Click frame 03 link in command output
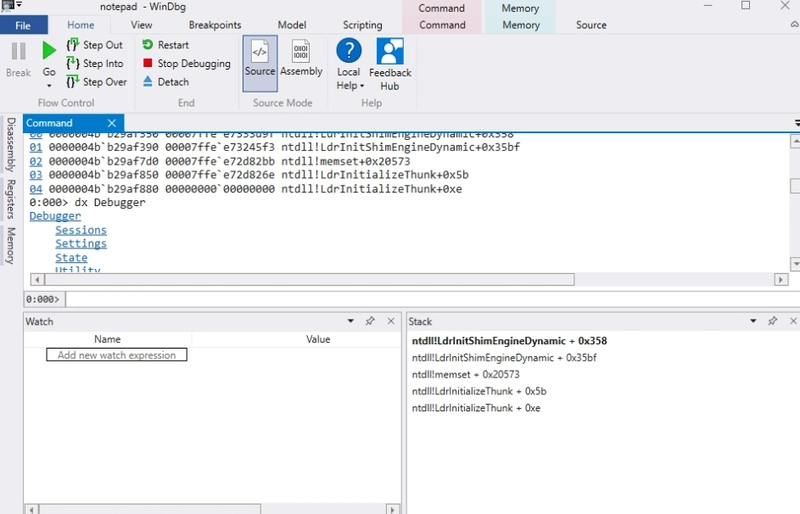This screenshot has height=514, width=800. [x=36, y=175]
